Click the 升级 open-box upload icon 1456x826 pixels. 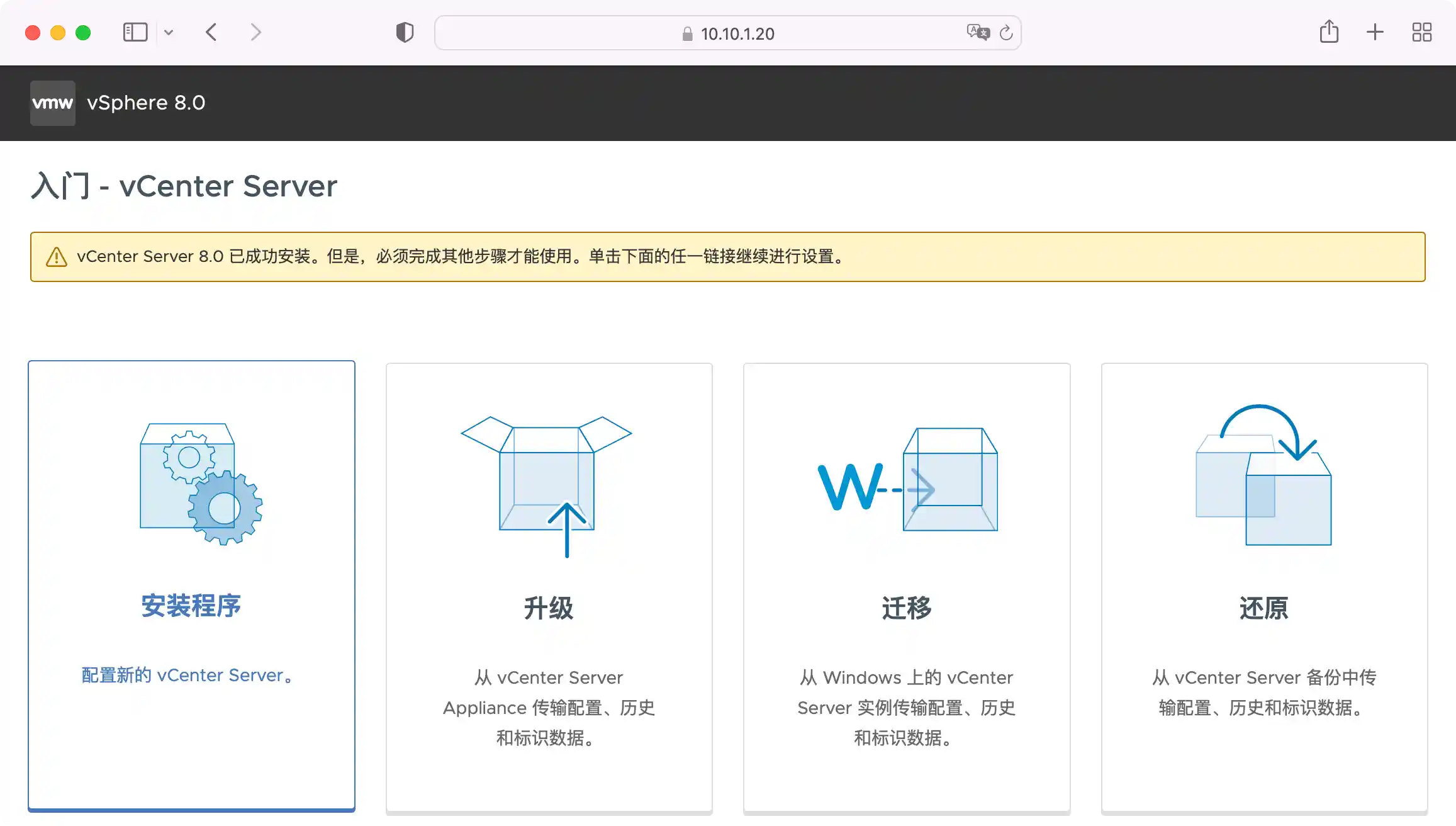click(547, 485)
